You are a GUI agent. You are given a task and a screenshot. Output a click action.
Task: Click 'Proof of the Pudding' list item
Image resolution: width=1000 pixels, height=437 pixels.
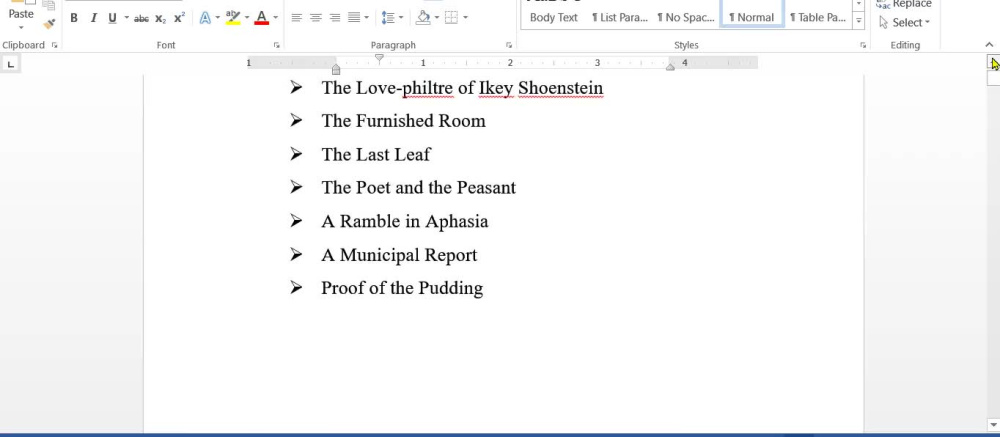coord(402,288)
